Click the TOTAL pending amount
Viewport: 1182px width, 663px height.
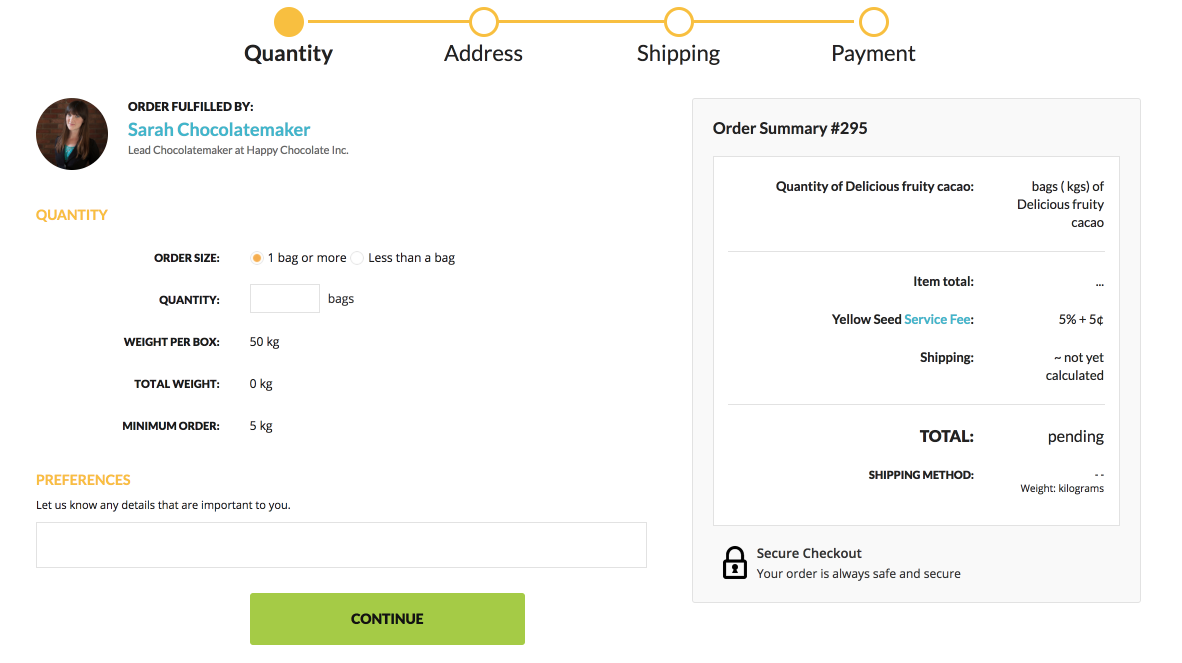[x=1075, y=437]
